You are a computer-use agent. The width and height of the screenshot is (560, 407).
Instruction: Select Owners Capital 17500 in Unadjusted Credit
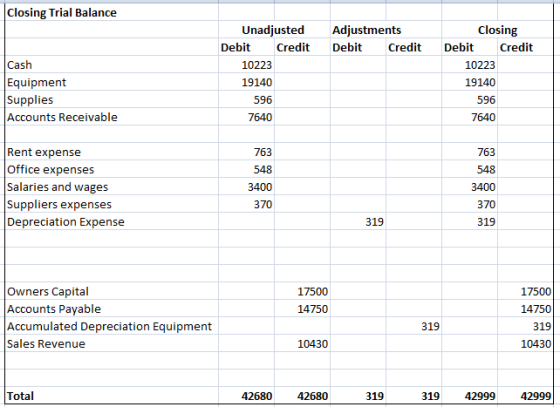click(x=312, y=292)
